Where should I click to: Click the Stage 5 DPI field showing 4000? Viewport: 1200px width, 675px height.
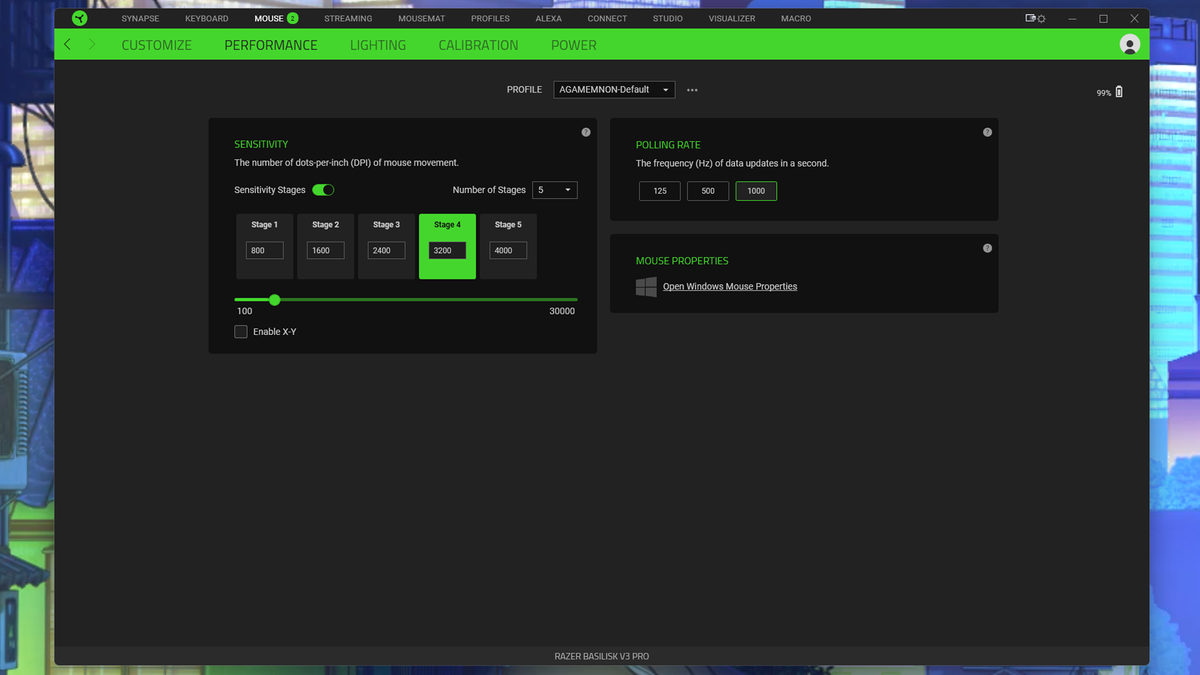(x=508, y=251)
